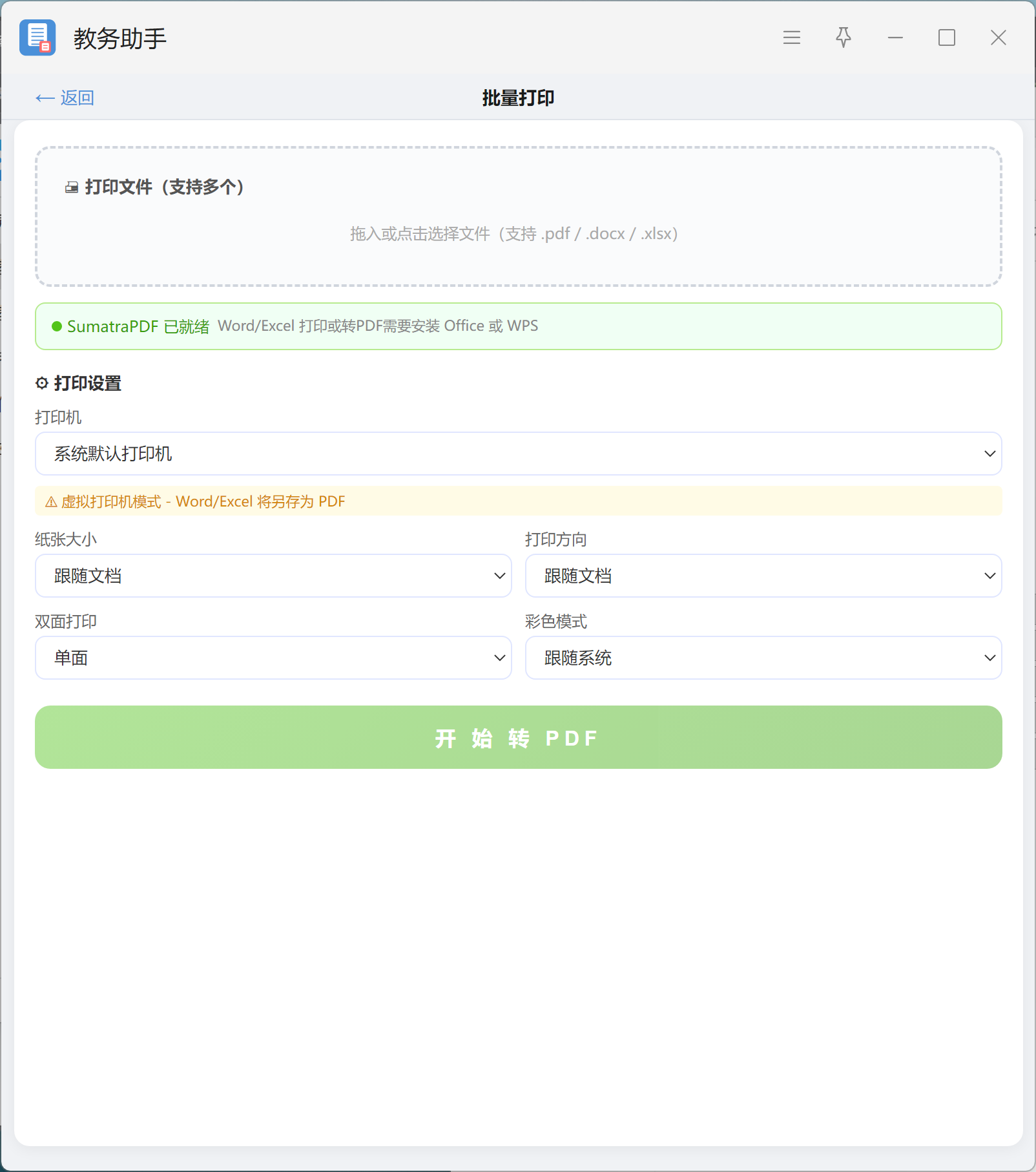Click the warning icon in 虚拟打印机模式 notice
This screenshot has height=1172, width=1036.
point(51,502)
